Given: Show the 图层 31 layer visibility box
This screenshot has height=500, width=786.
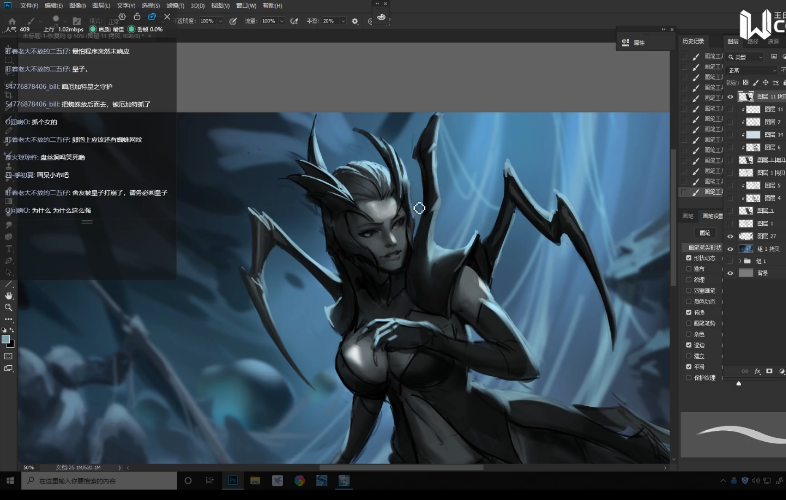Looking at the screenshot, I should point(730,134).
